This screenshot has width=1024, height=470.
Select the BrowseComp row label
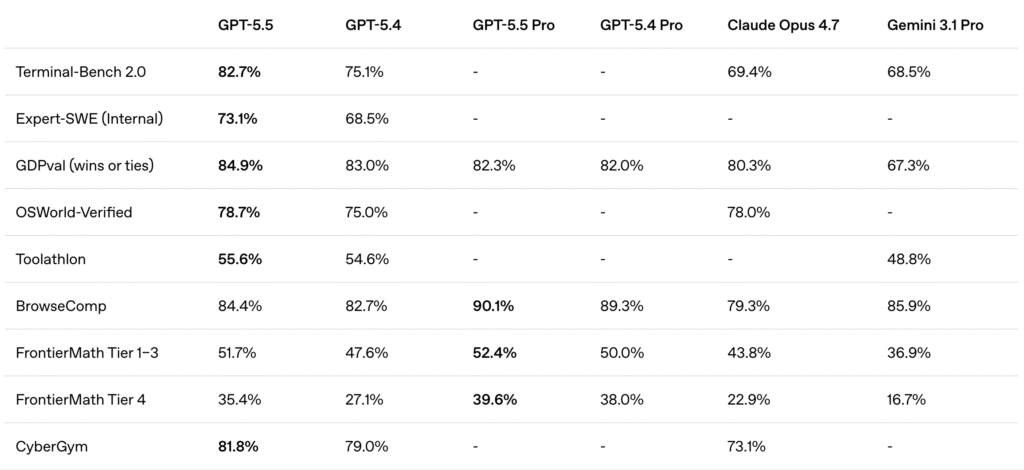click(59, 306)
